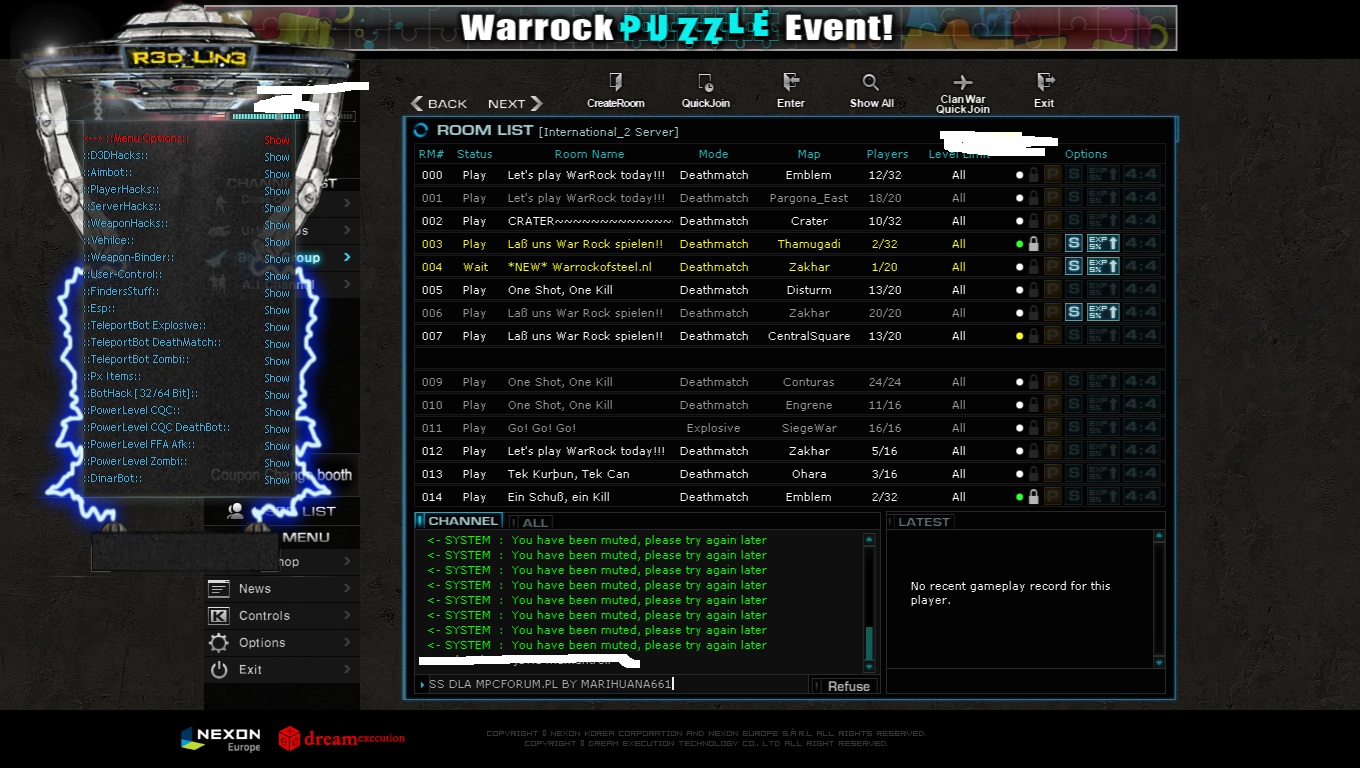Viewport: 1360px width, 769px height.
Task: Toggle Show next to Px Items
Action: (x=277, y=378)
